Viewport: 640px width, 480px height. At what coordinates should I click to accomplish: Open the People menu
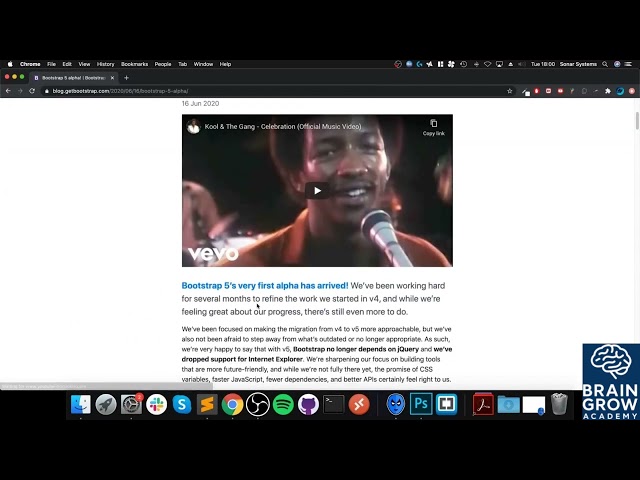coord(162,64)
